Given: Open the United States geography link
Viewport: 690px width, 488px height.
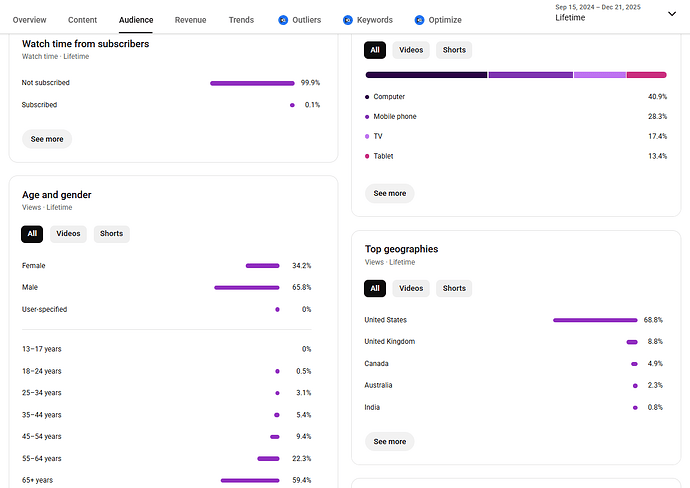Looking at the screenshot, I should pos(385,320).
